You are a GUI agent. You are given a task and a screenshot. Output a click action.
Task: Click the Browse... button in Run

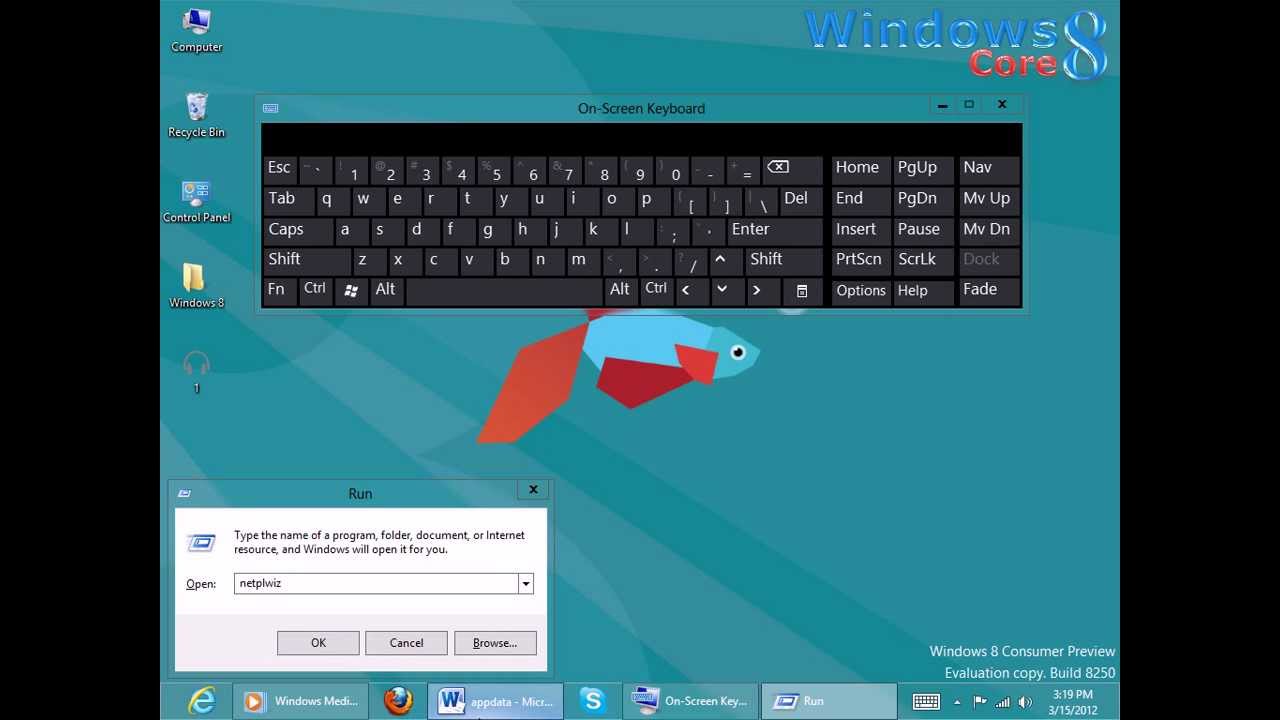pos(495,643)
